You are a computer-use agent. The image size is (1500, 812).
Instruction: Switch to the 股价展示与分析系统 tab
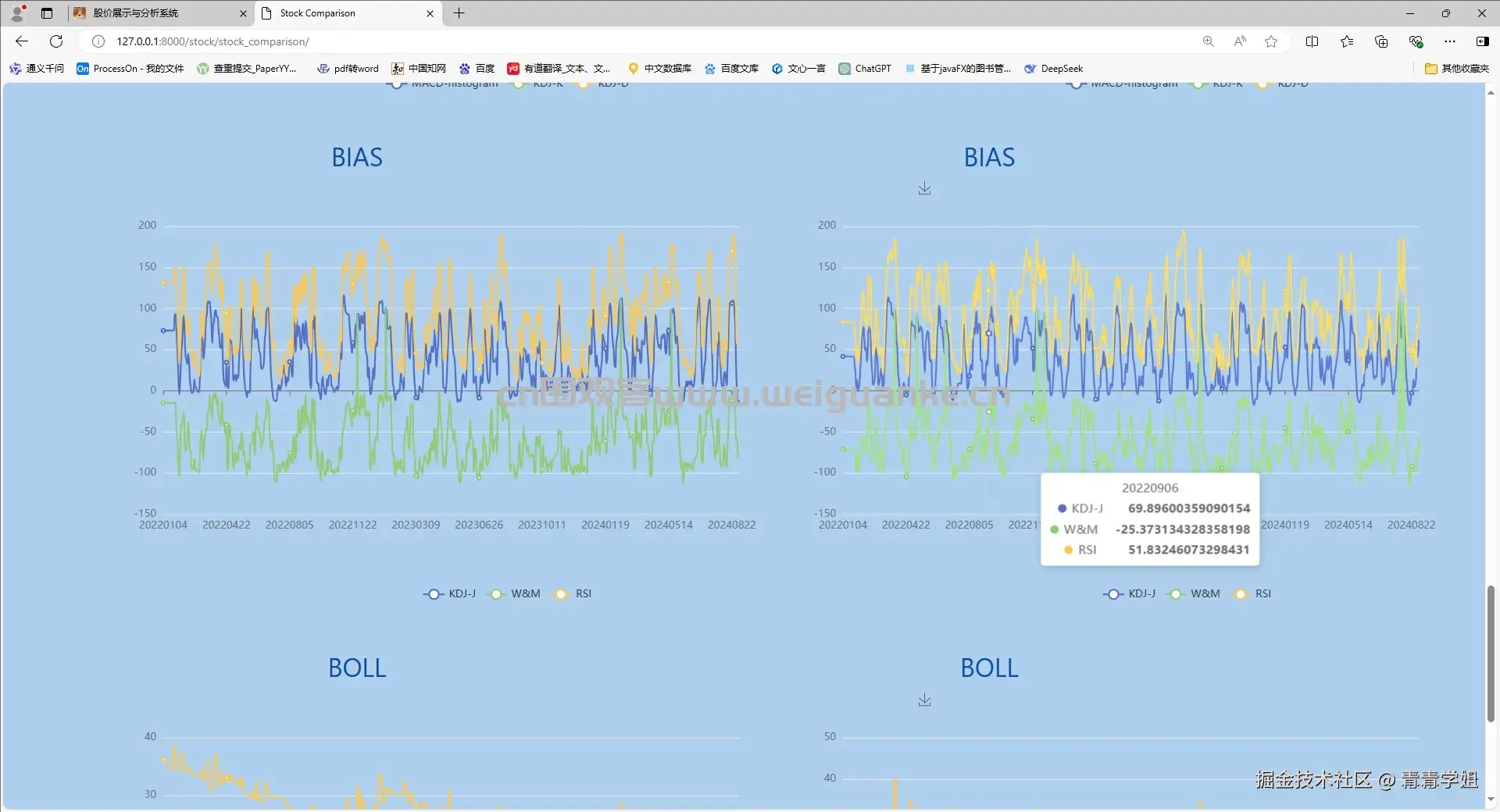click(160, 13)
